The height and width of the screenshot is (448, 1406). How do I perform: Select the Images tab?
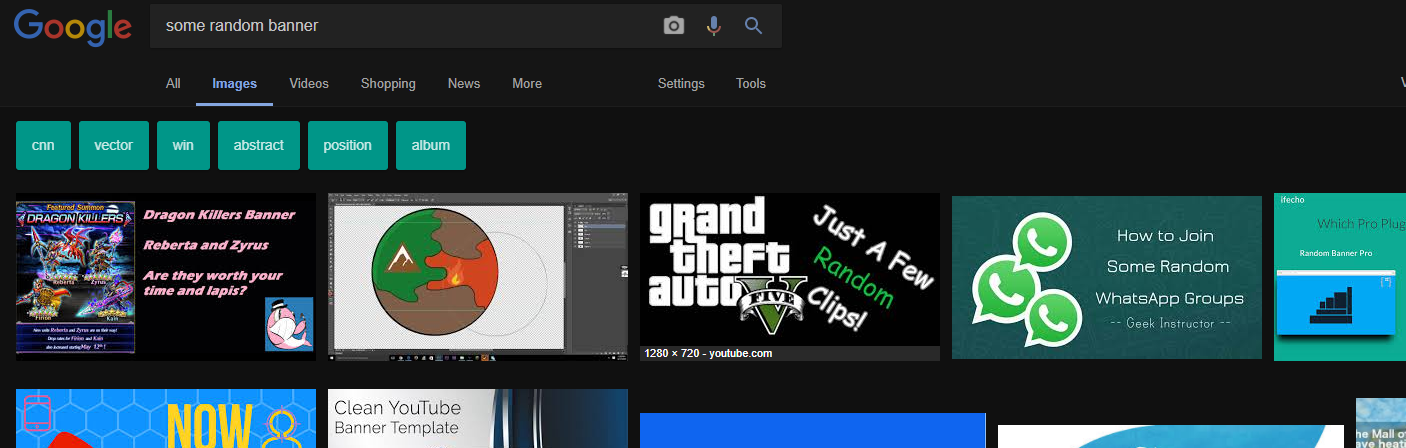click(x=235, y=84)
